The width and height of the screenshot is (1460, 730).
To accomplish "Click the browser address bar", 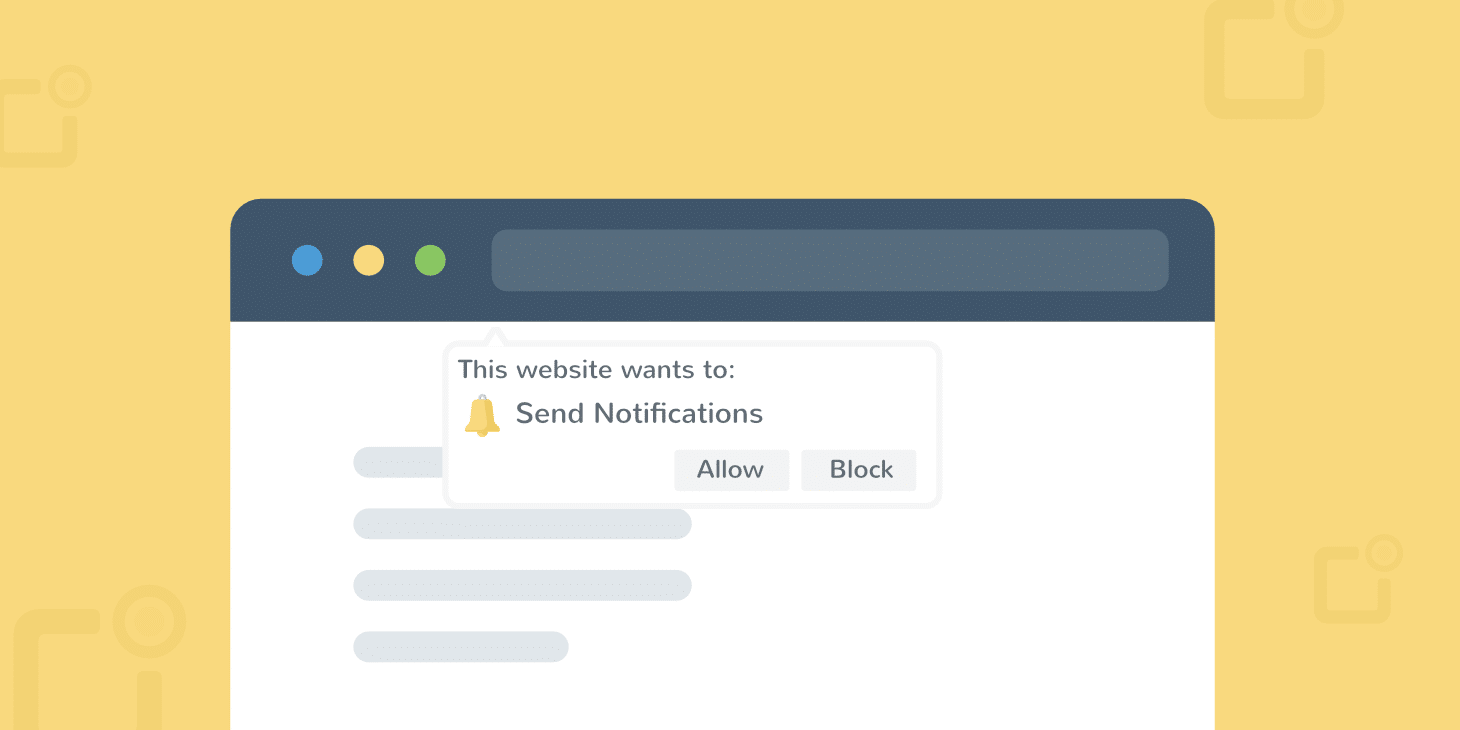I will coord(829,261).
